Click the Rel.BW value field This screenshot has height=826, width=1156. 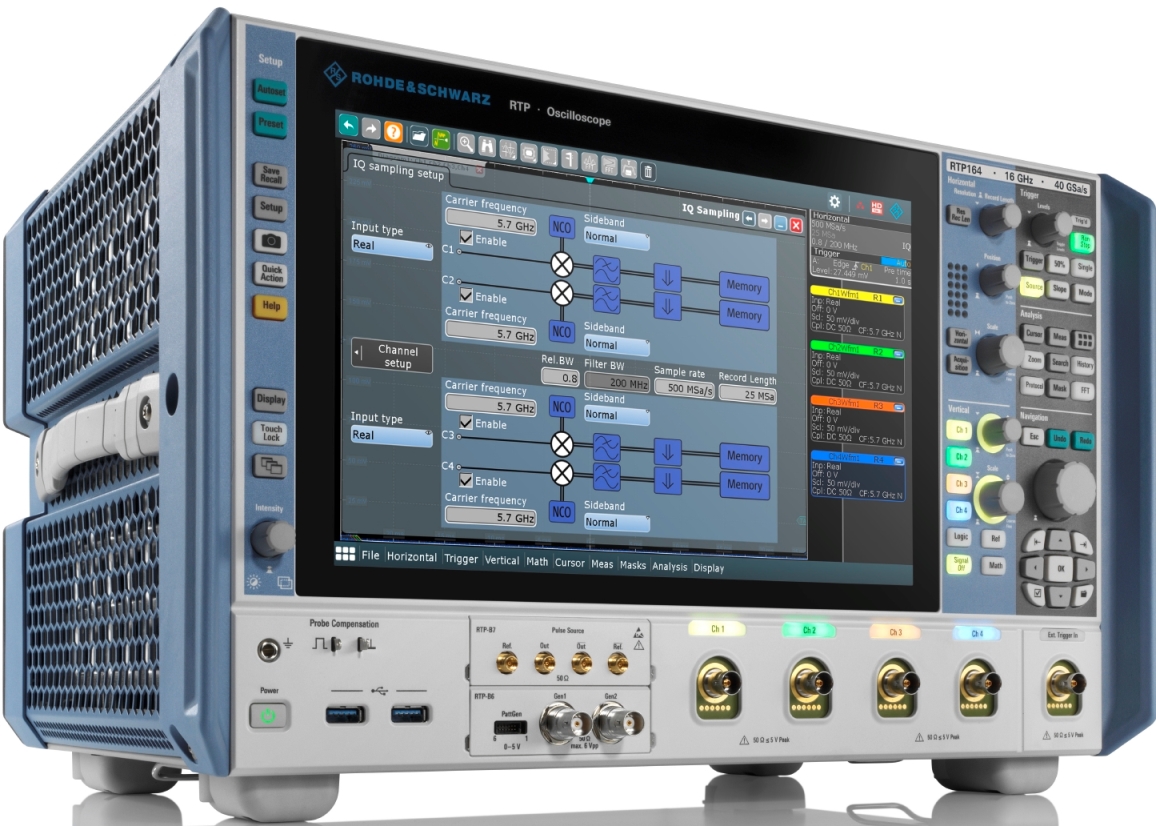560,378
